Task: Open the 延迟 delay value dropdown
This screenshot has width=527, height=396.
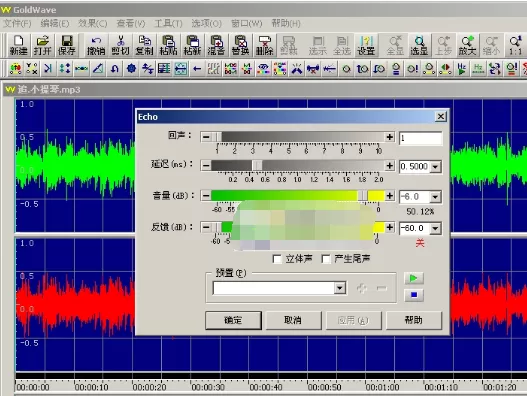Action: click(x=435, y=166)
